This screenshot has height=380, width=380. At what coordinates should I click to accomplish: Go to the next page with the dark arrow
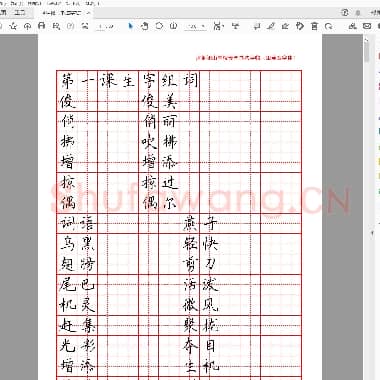point(85,26)
